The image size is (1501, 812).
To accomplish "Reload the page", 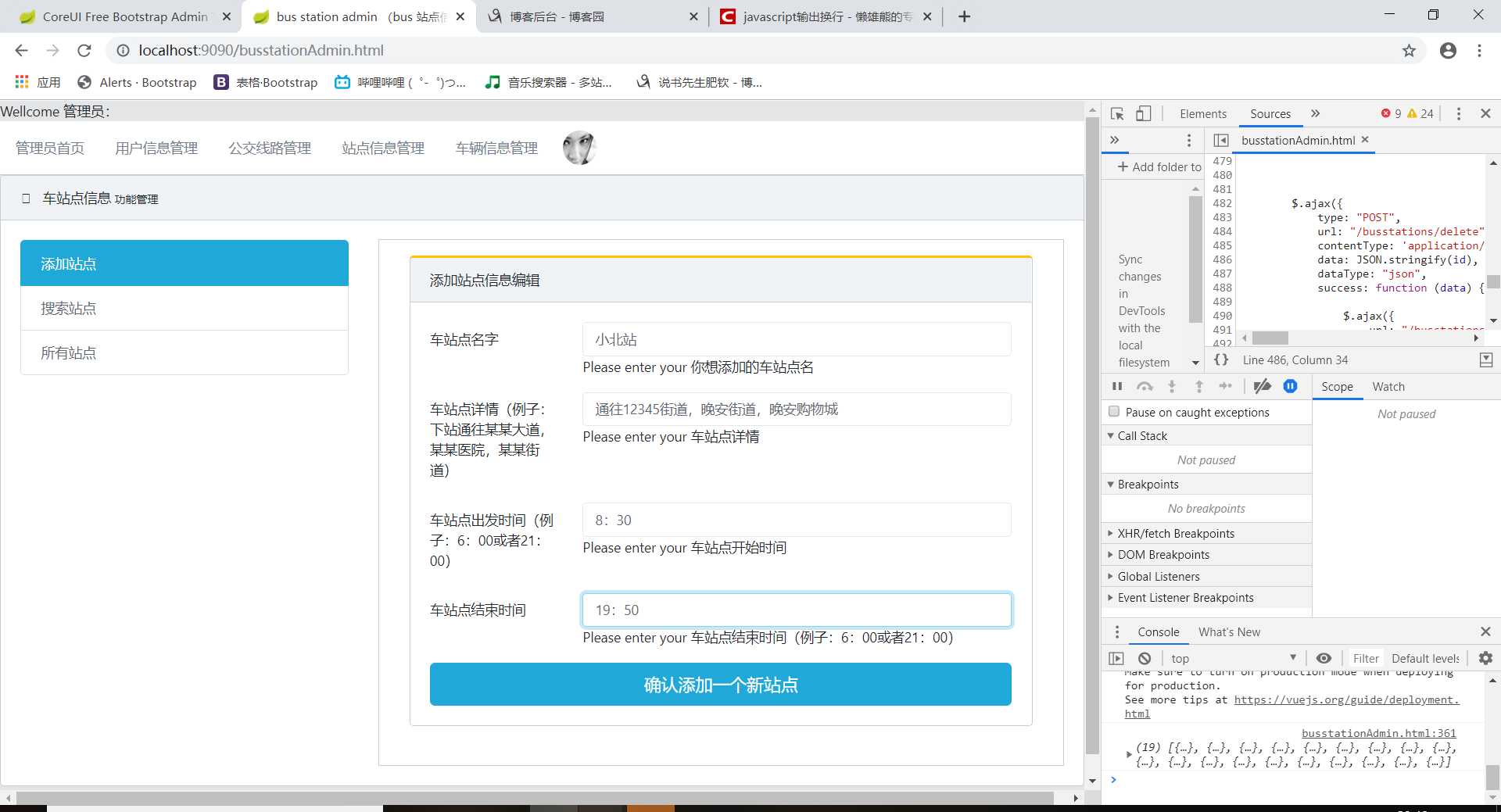I will pyautogui.click(x=84, y=51).
